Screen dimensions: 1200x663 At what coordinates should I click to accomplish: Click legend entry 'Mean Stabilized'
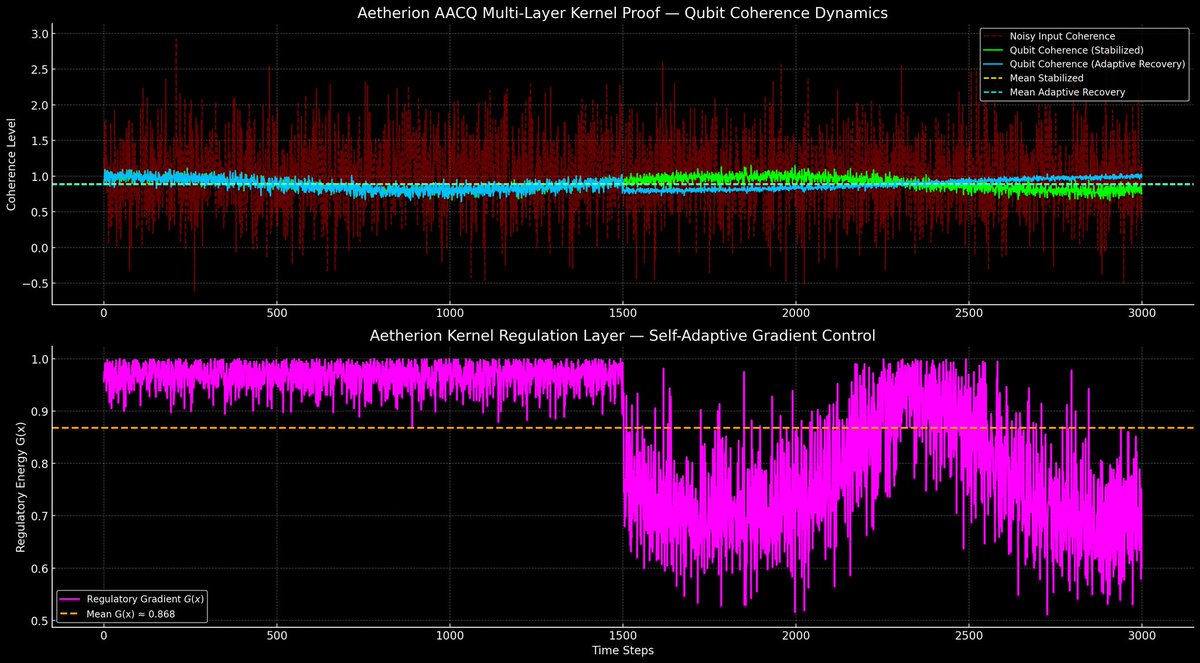click(1046, 78)
